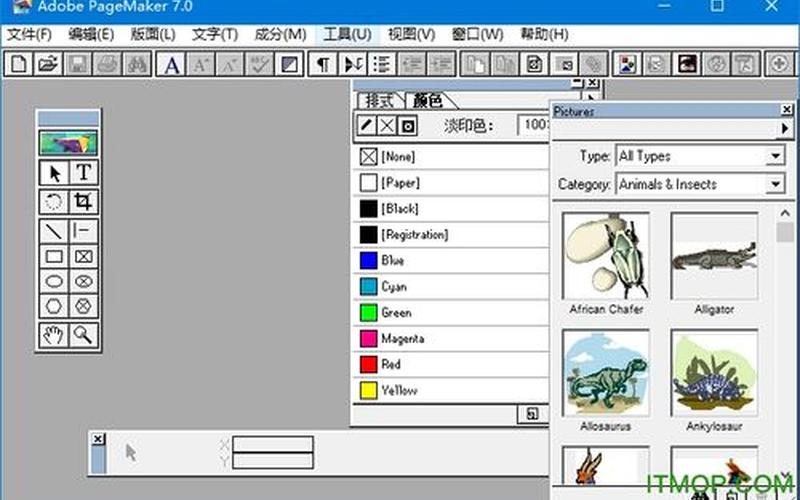The width and height of the screenshot is (800, 500).
Task: Open the 编辑(E) menu
Action: tap(91, 35)
